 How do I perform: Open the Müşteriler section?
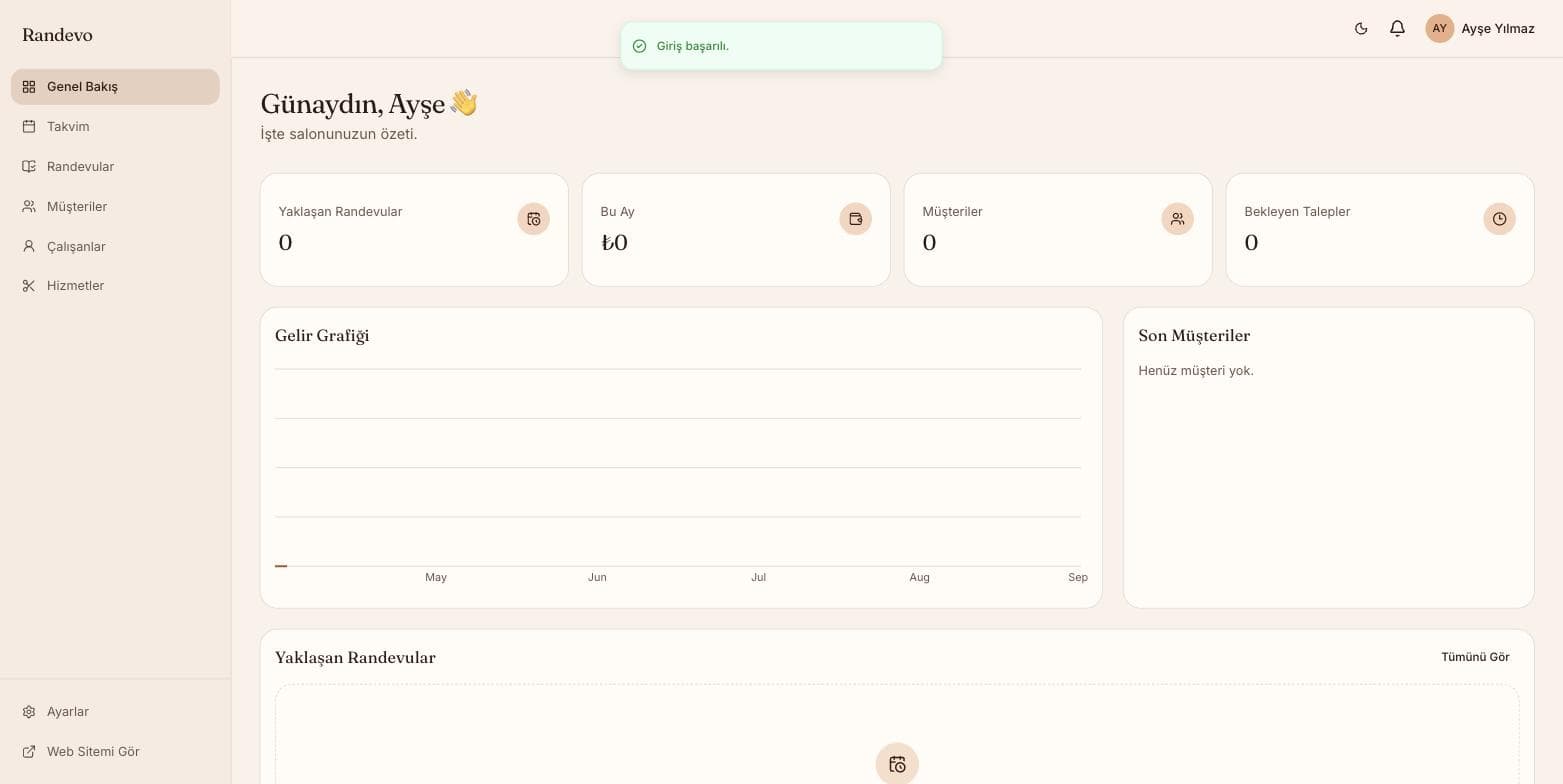click(115, 207)
